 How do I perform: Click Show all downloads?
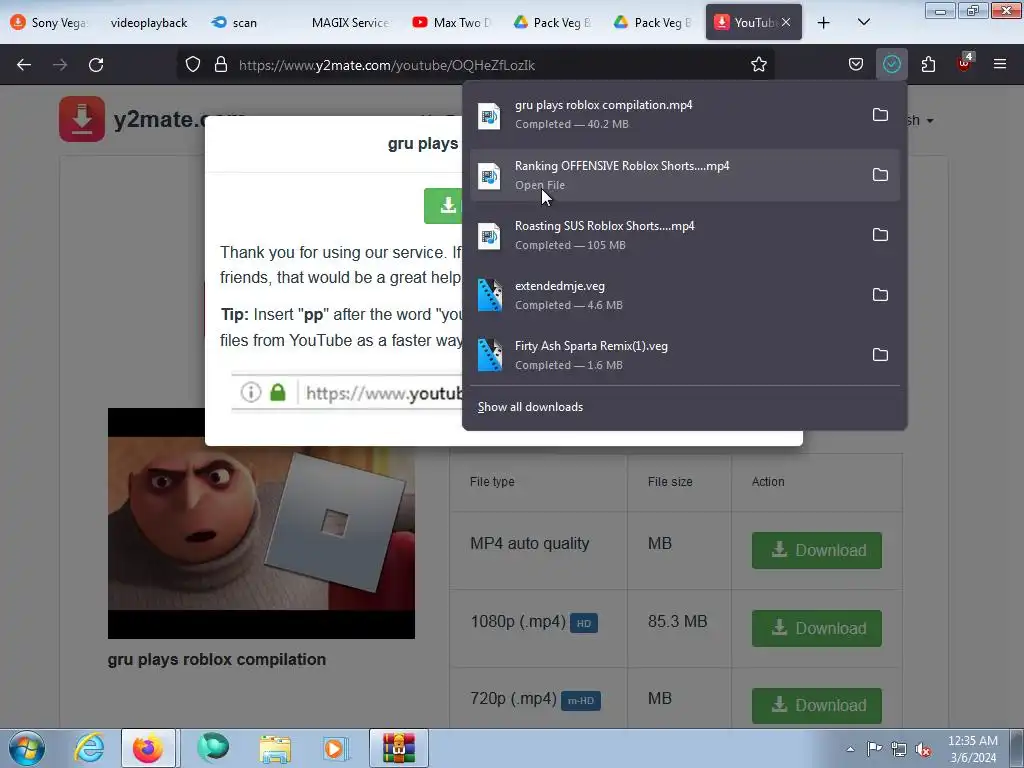[x=530, y=407]
